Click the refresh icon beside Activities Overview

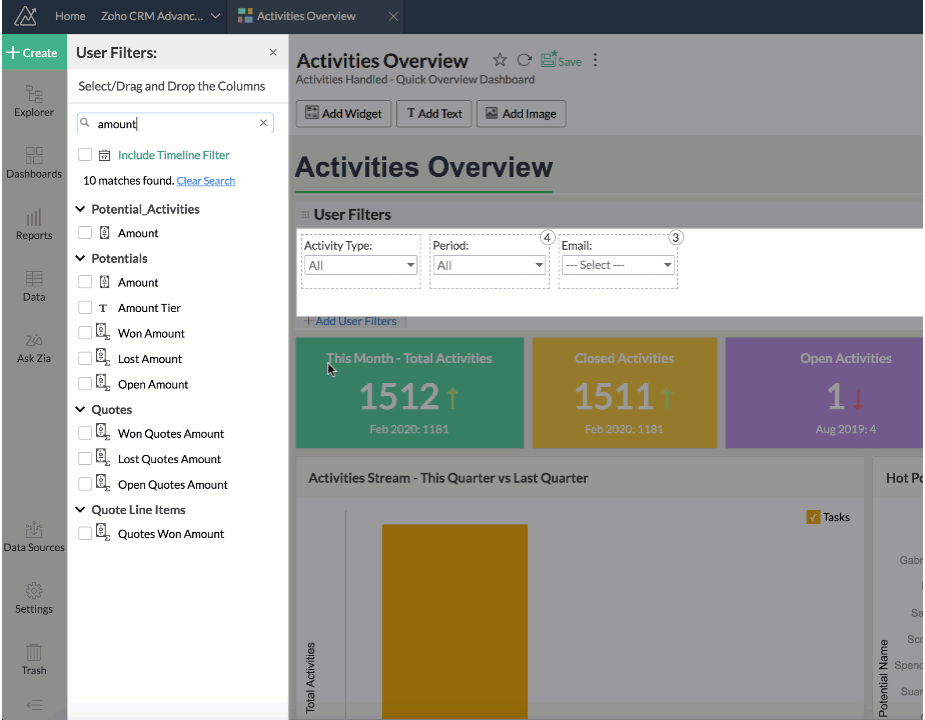pyautogui.click(x=523, y=60)
